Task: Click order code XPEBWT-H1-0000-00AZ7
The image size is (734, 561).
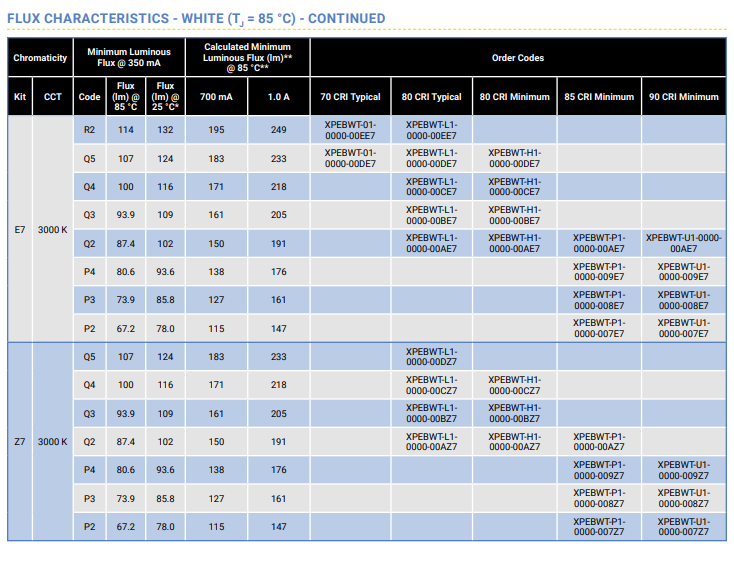Action: 514,442
